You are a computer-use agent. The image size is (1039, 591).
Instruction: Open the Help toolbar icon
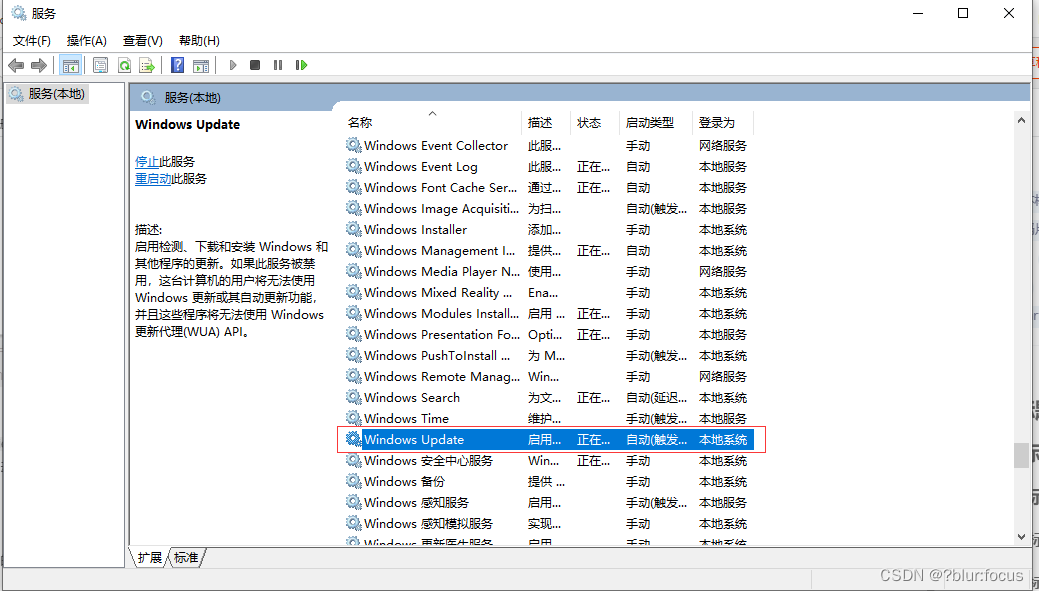pyautogui.click(x=178, y=65)
